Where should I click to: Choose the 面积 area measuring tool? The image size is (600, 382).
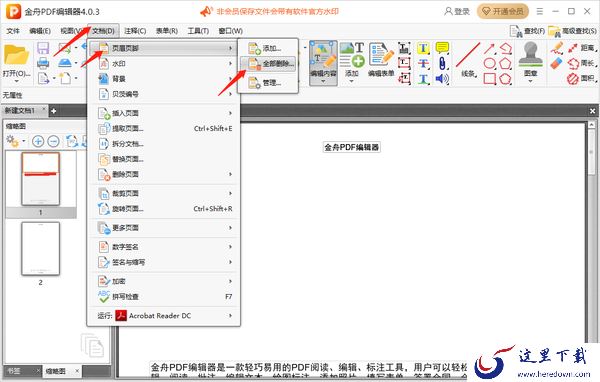pyautogui.click(x=582, y=78)
